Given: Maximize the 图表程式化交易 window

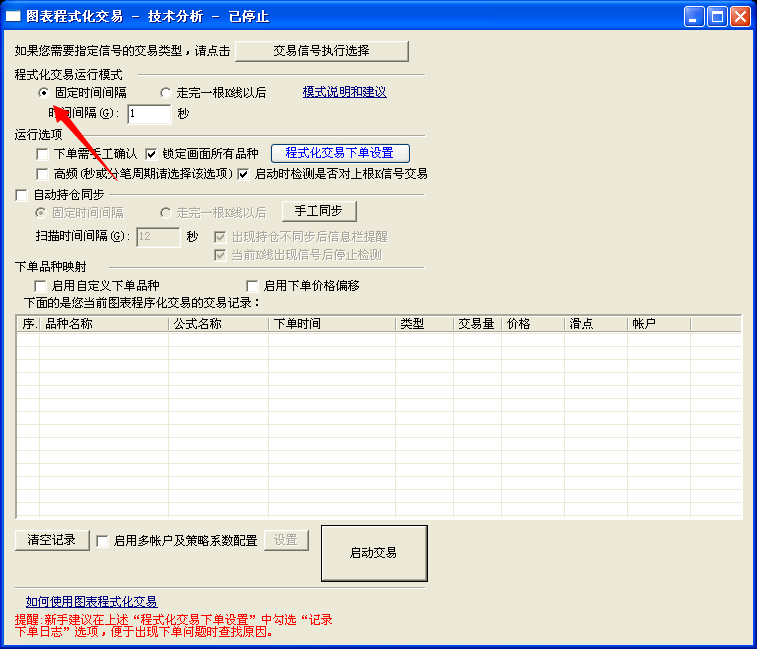Looking at the screenshot, I should click(717, 17).
